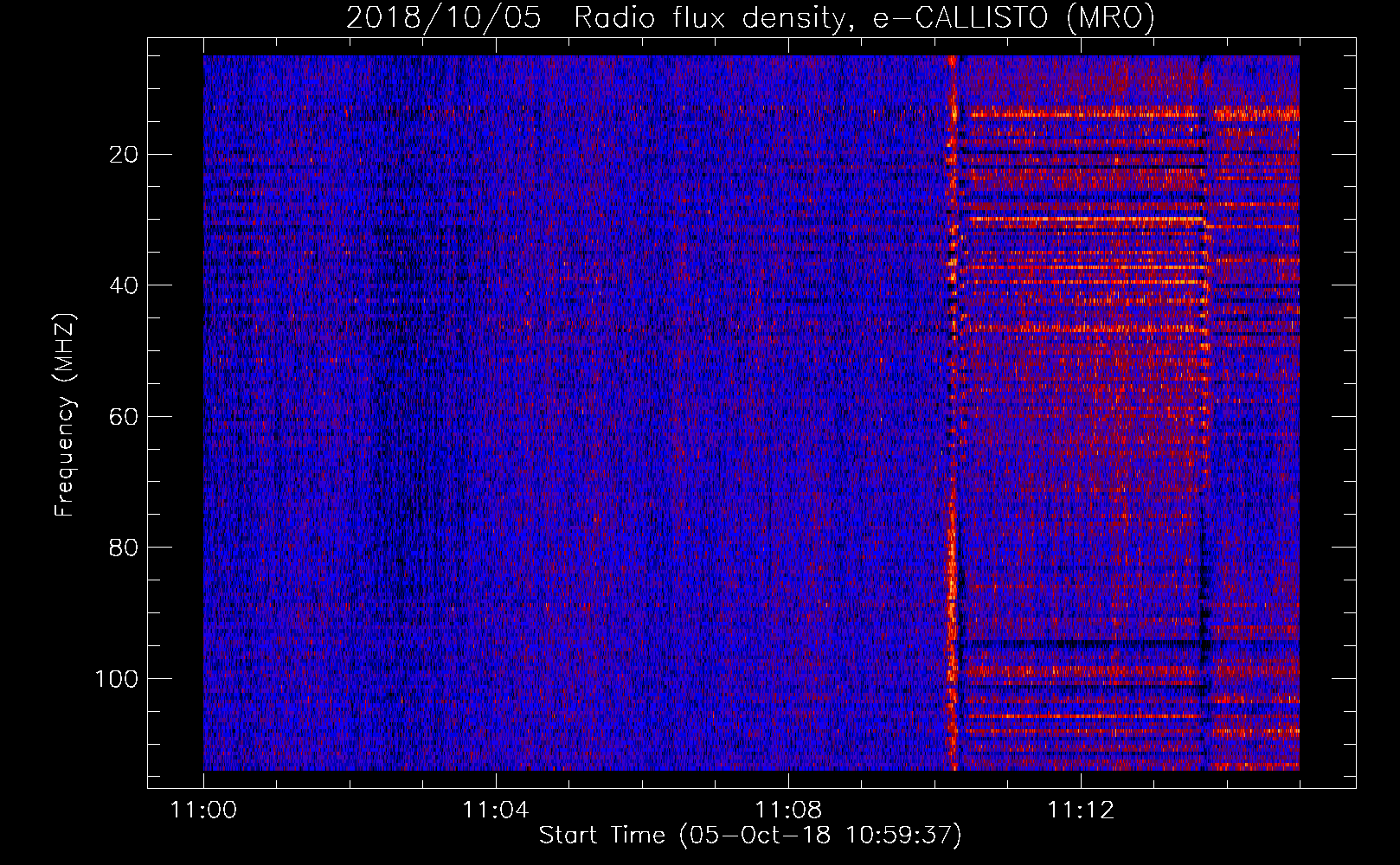This screenshot has width=1400, height=865.
Task: Click the '11:08' time tick label
Action: point(788,811)
